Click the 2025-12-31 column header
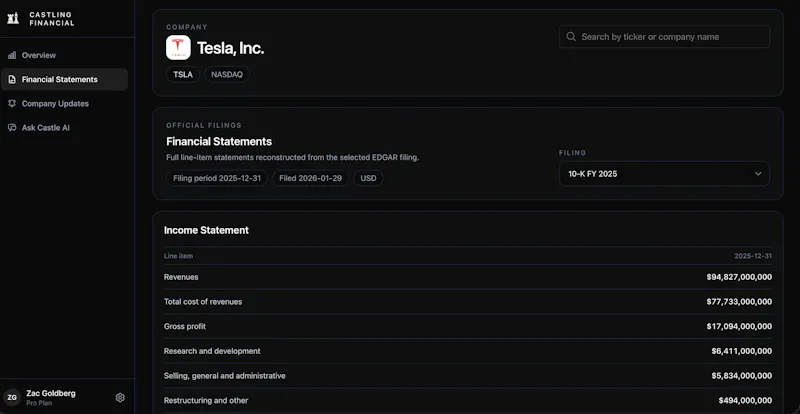The height and width of the screenshot is (414, 800). (x=753, y=256)
